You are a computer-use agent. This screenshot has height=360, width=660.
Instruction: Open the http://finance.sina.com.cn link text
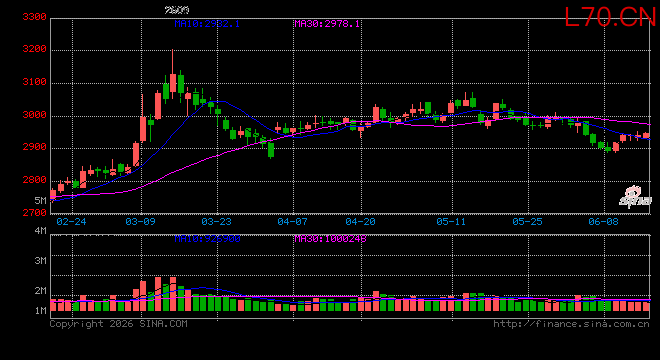click(x=571, y=324)
